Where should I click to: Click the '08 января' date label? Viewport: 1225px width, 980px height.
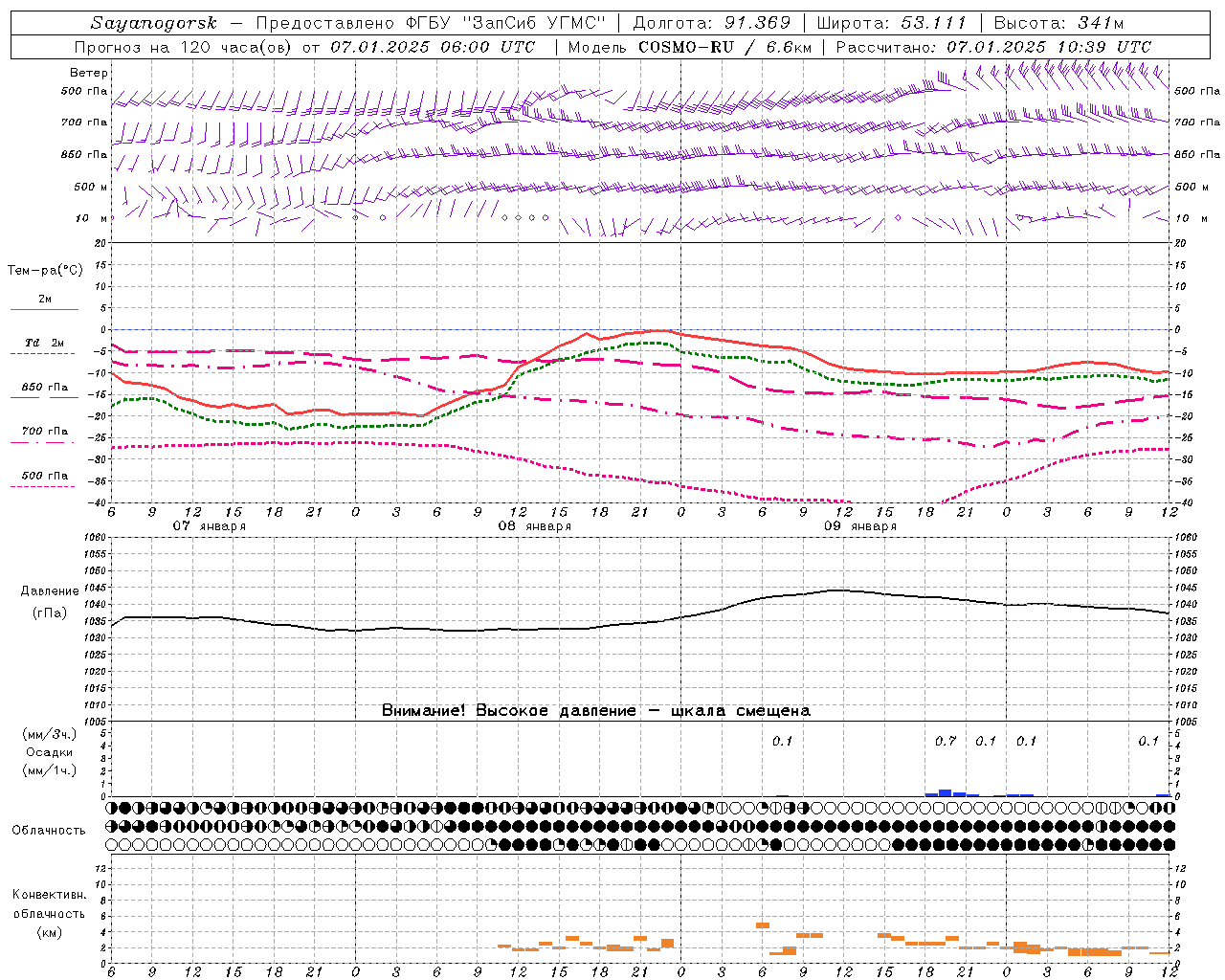click(534, 526)
